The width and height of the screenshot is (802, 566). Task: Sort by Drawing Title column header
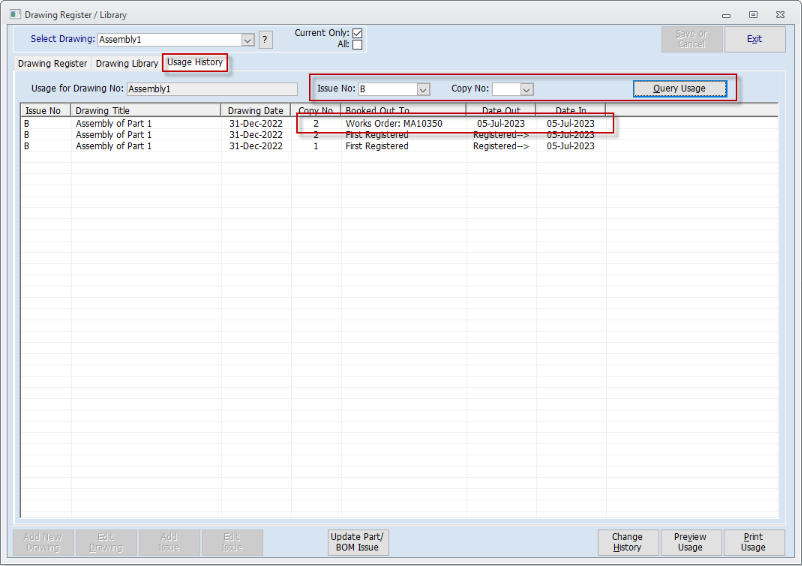146,110
